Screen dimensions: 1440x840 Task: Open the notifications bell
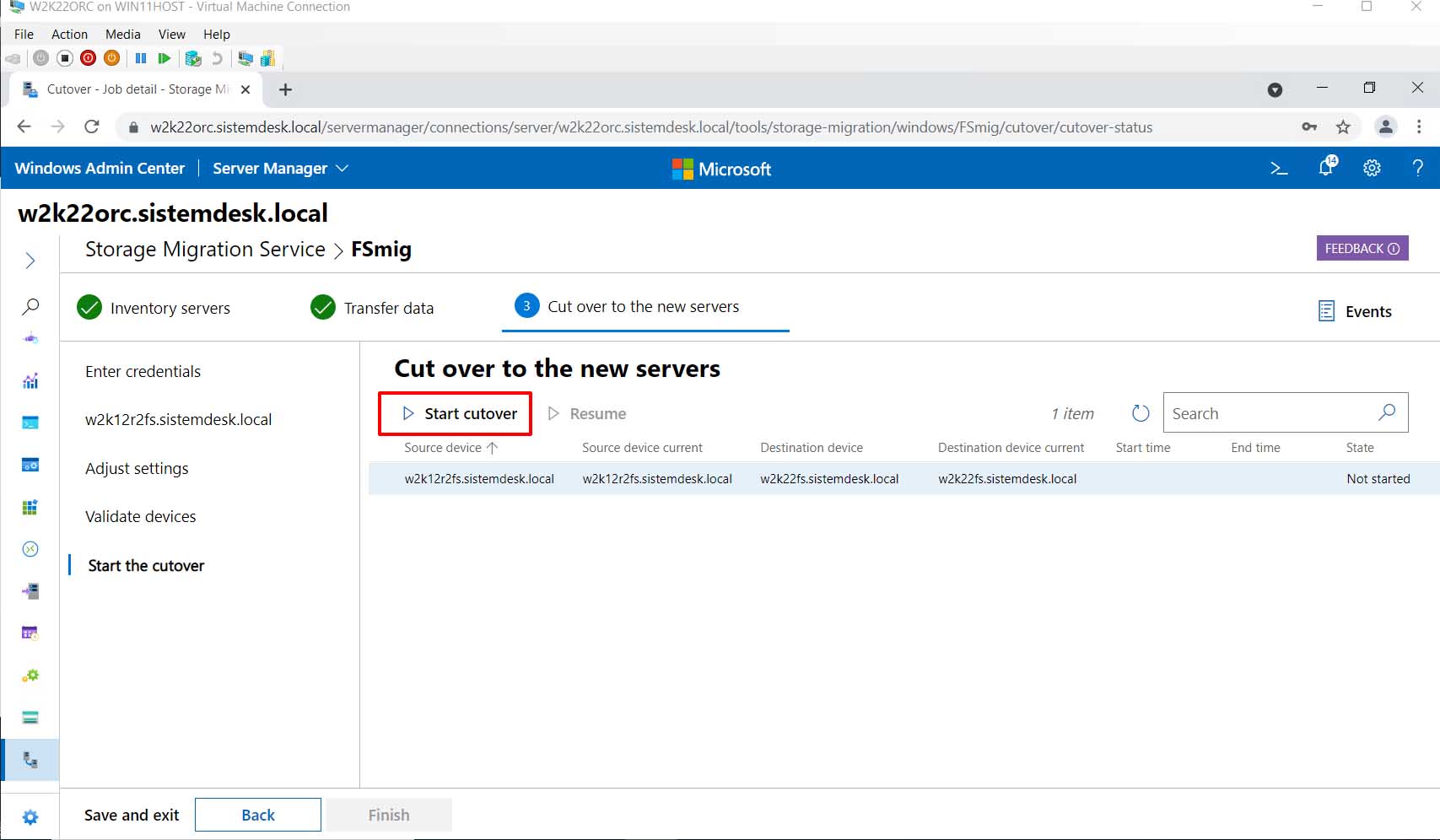(1326, 167)
